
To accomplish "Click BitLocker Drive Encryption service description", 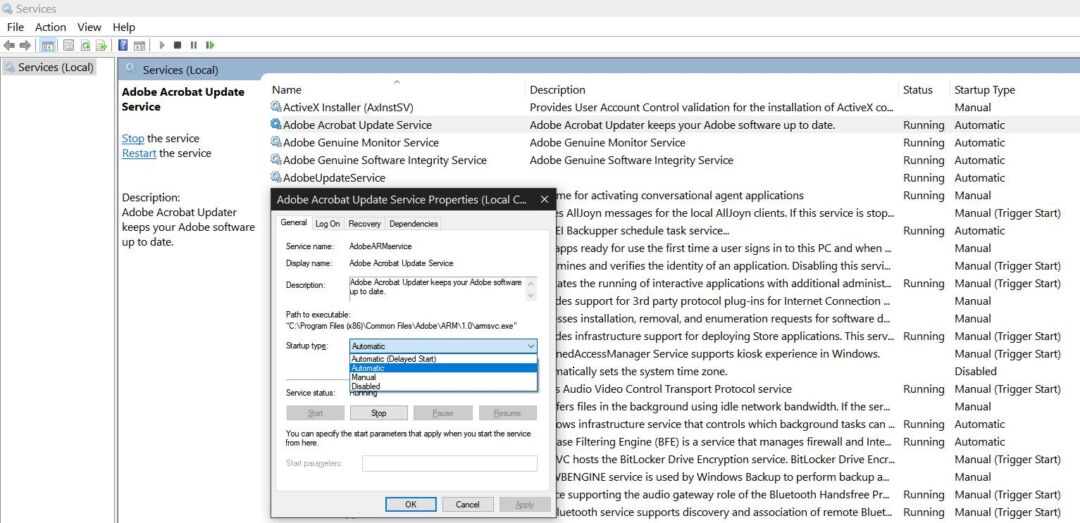I will (725, 459).
